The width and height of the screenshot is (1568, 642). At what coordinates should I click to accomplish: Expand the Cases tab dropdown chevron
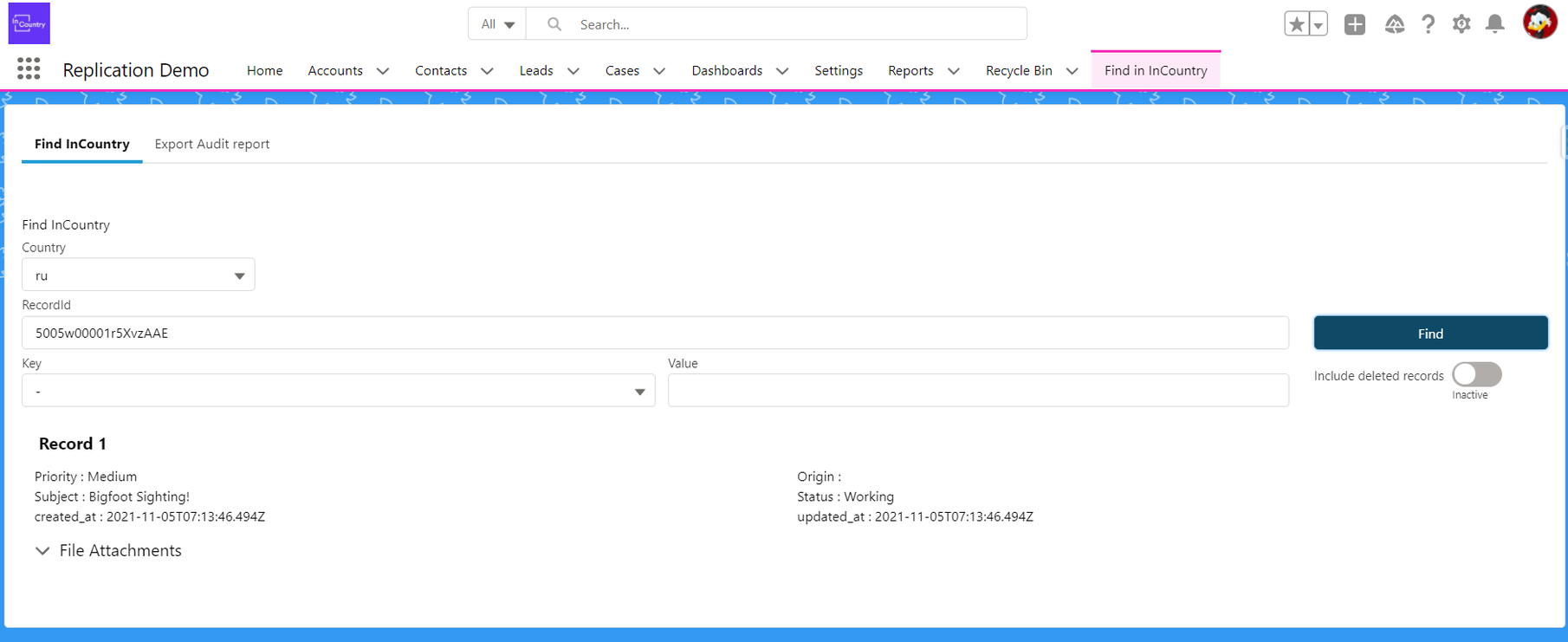(x=659, y=71)
